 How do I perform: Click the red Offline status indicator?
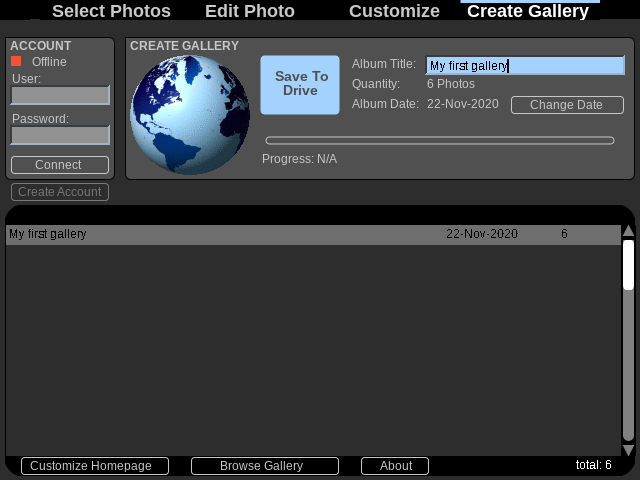[x=16, y=61]
